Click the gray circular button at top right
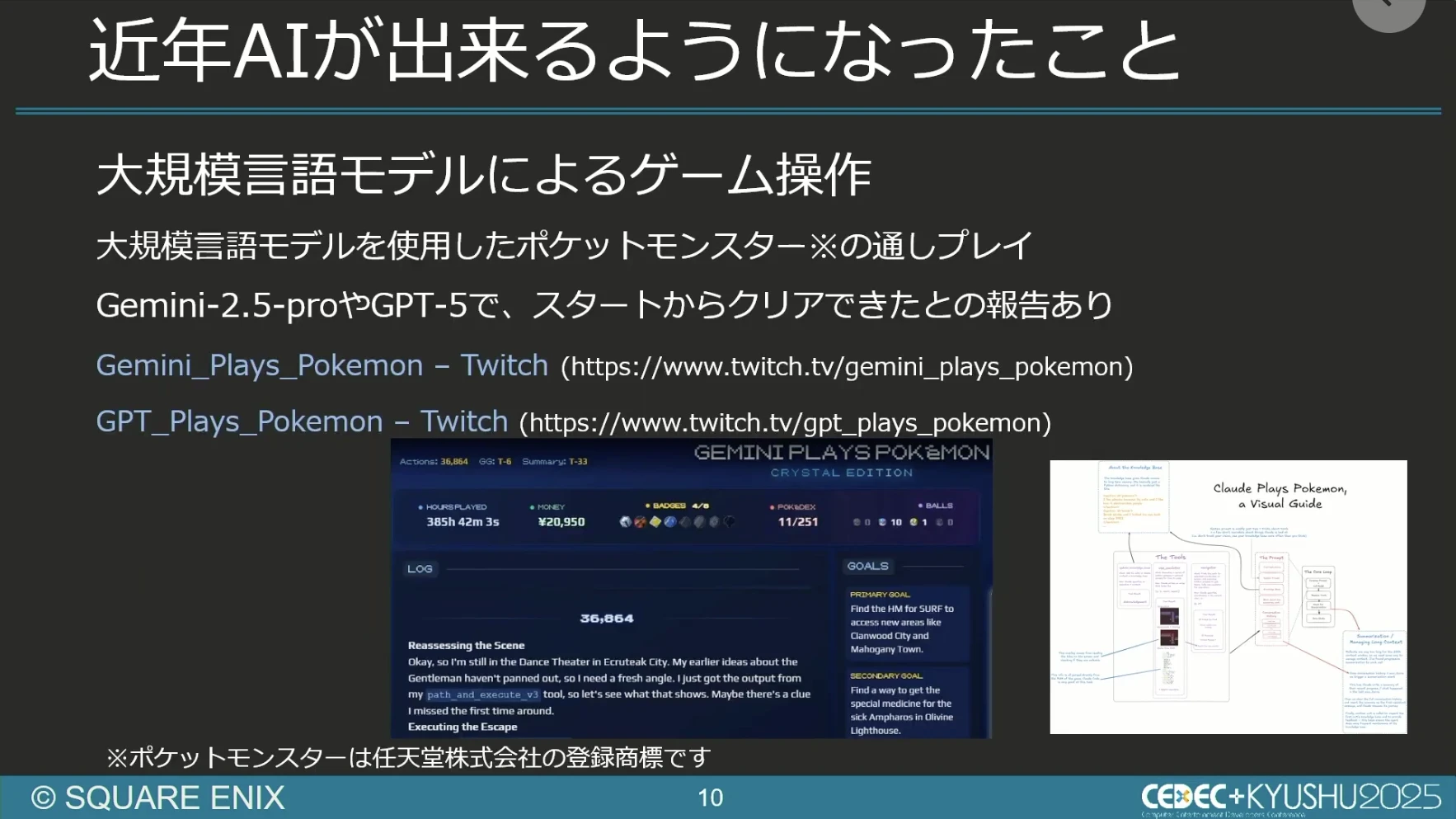The height and width of the screenshot is (819, 1456). (x=1388, y=8)
